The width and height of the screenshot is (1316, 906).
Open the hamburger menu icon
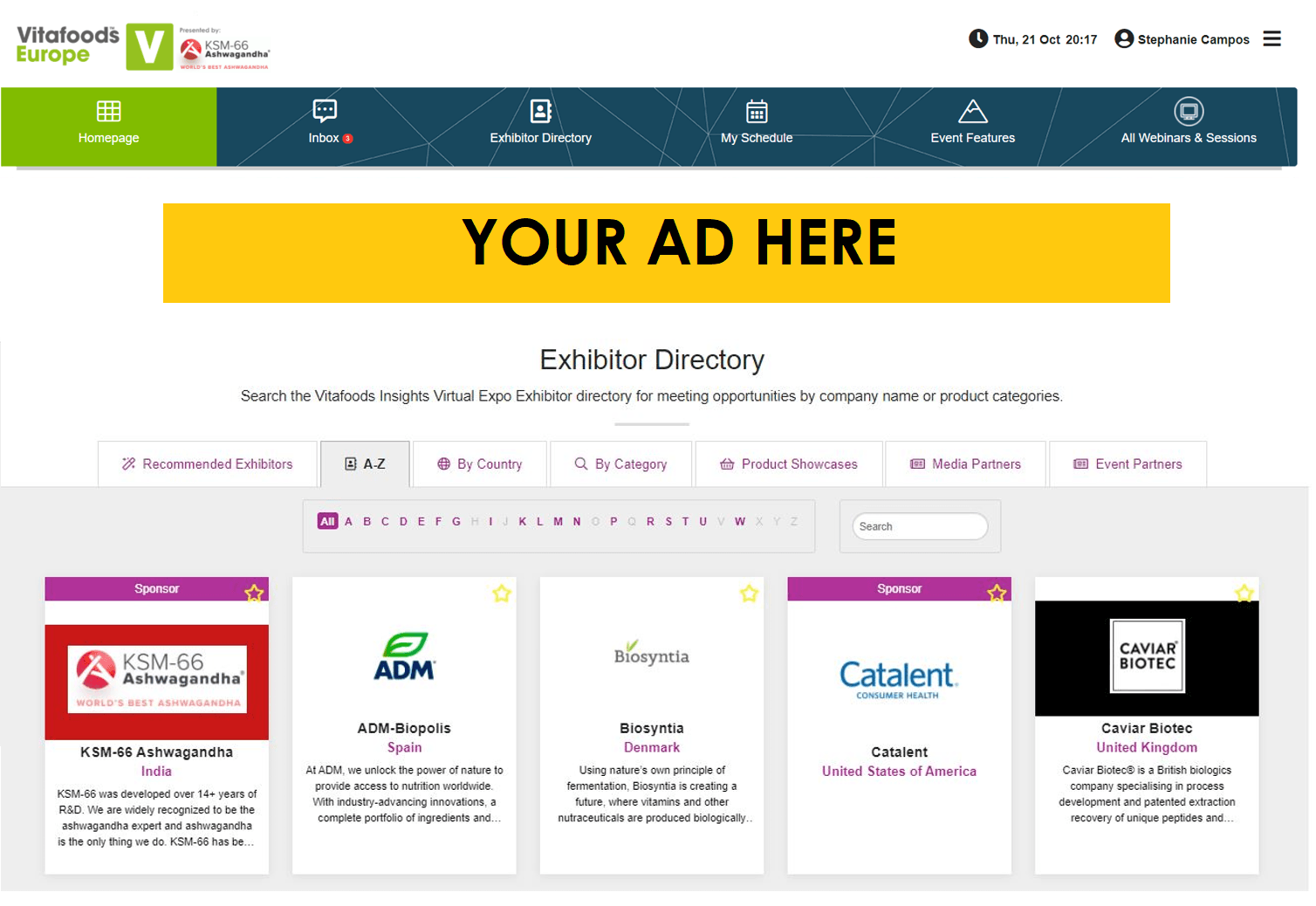(x=1271, y=38)
